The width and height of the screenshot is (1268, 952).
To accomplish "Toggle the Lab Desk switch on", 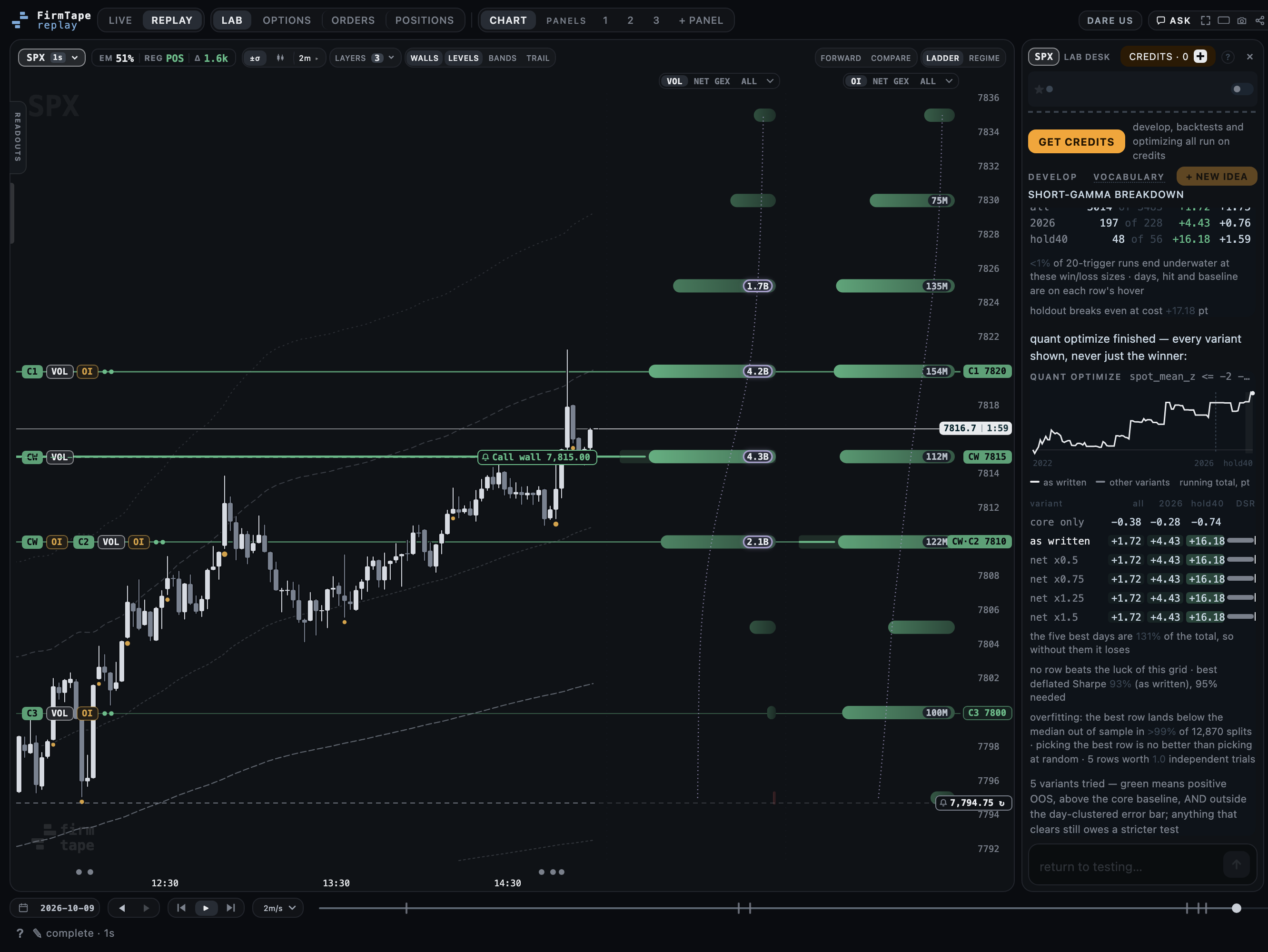I will (x=1242, y=89).
